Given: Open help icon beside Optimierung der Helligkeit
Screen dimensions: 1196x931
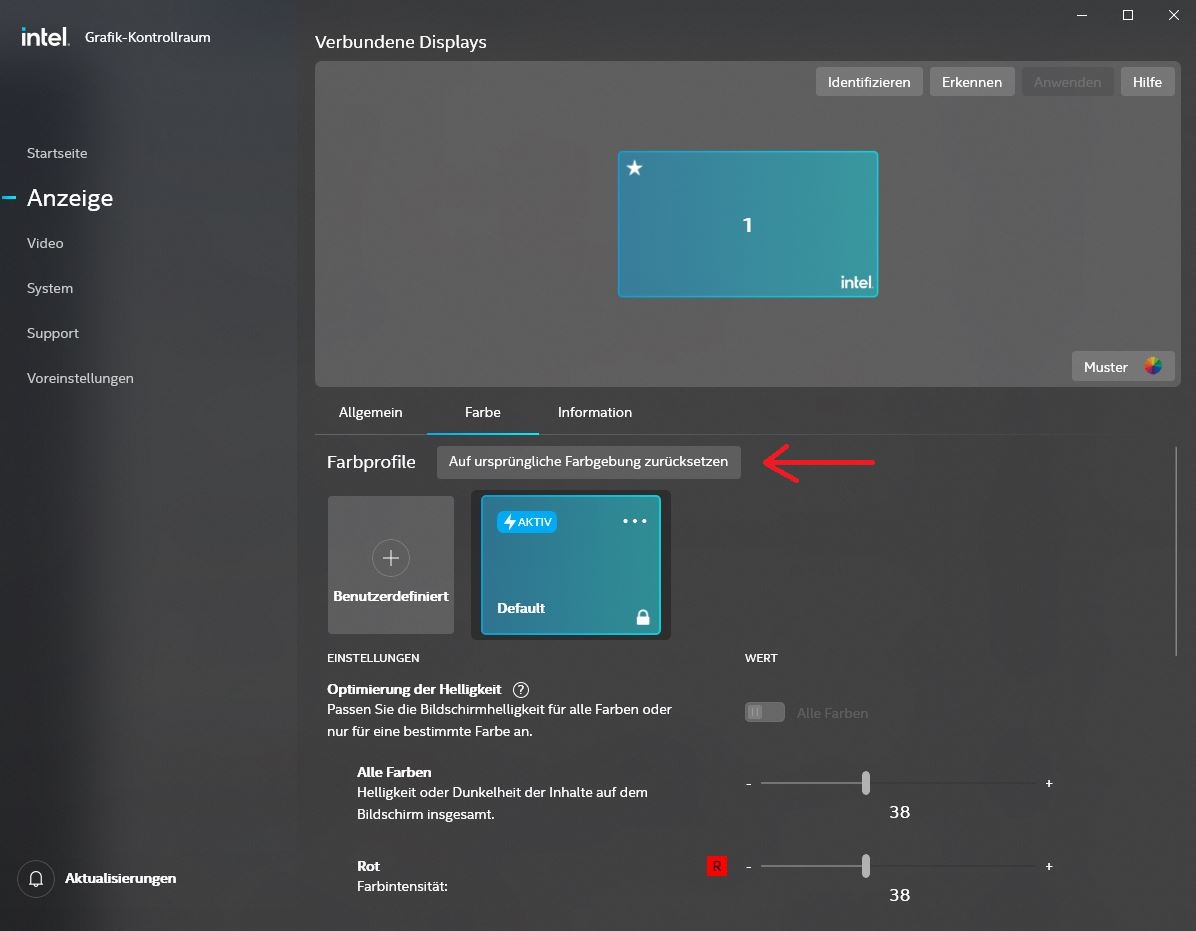Looking at the screenshot, I should pyautogui.click(x=521, y=690).
